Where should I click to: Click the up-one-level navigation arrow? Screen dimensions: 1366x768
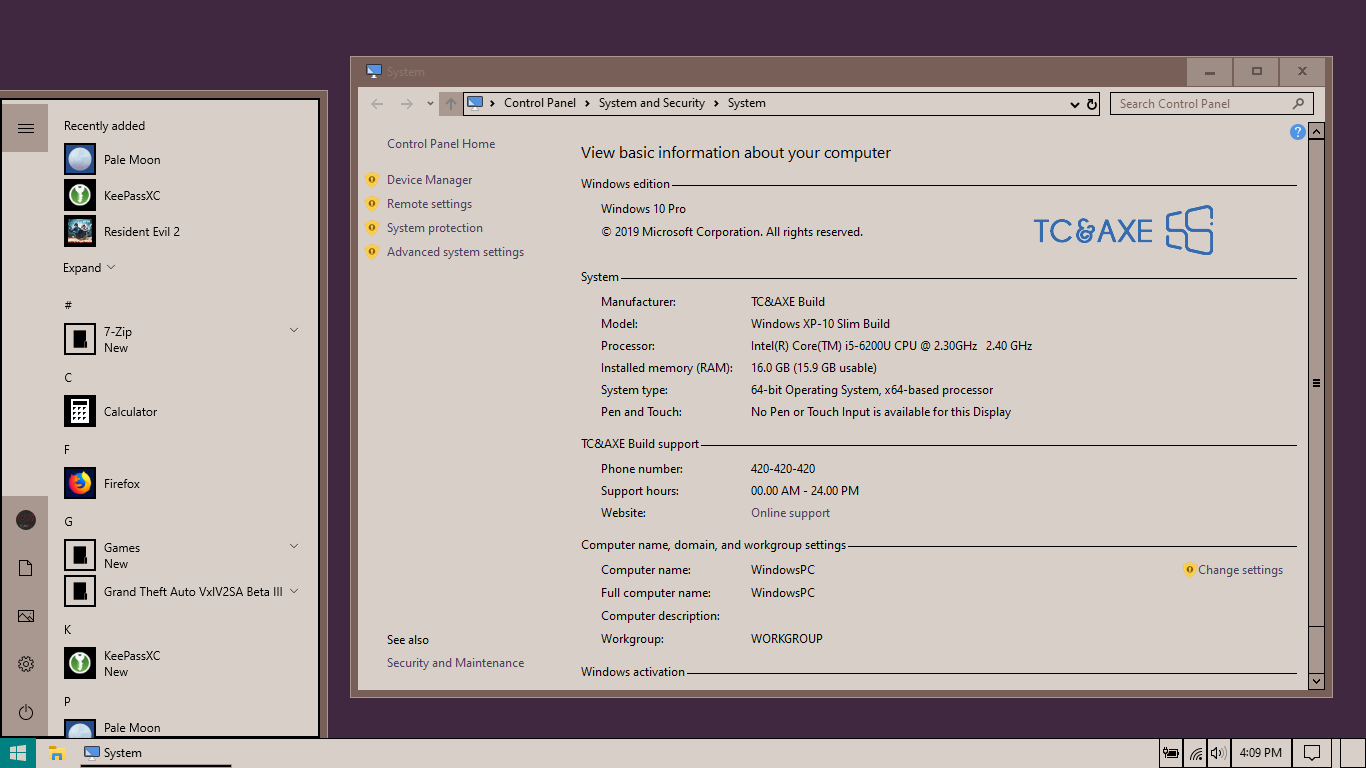(451, 103)
